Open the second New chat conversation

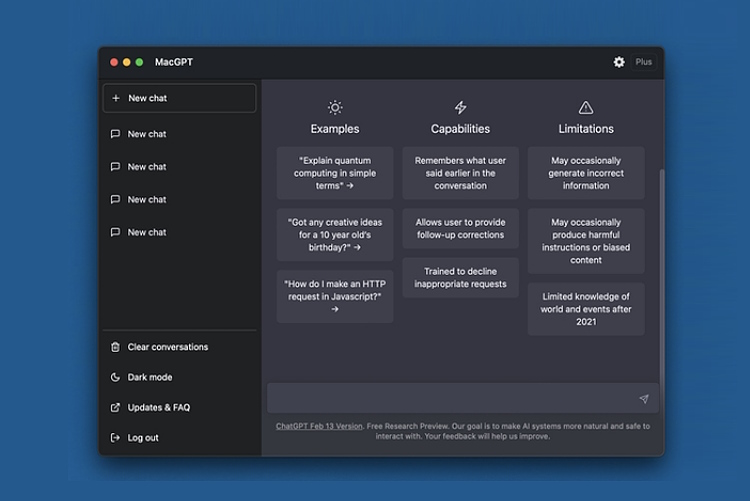(x=147, y=167)
